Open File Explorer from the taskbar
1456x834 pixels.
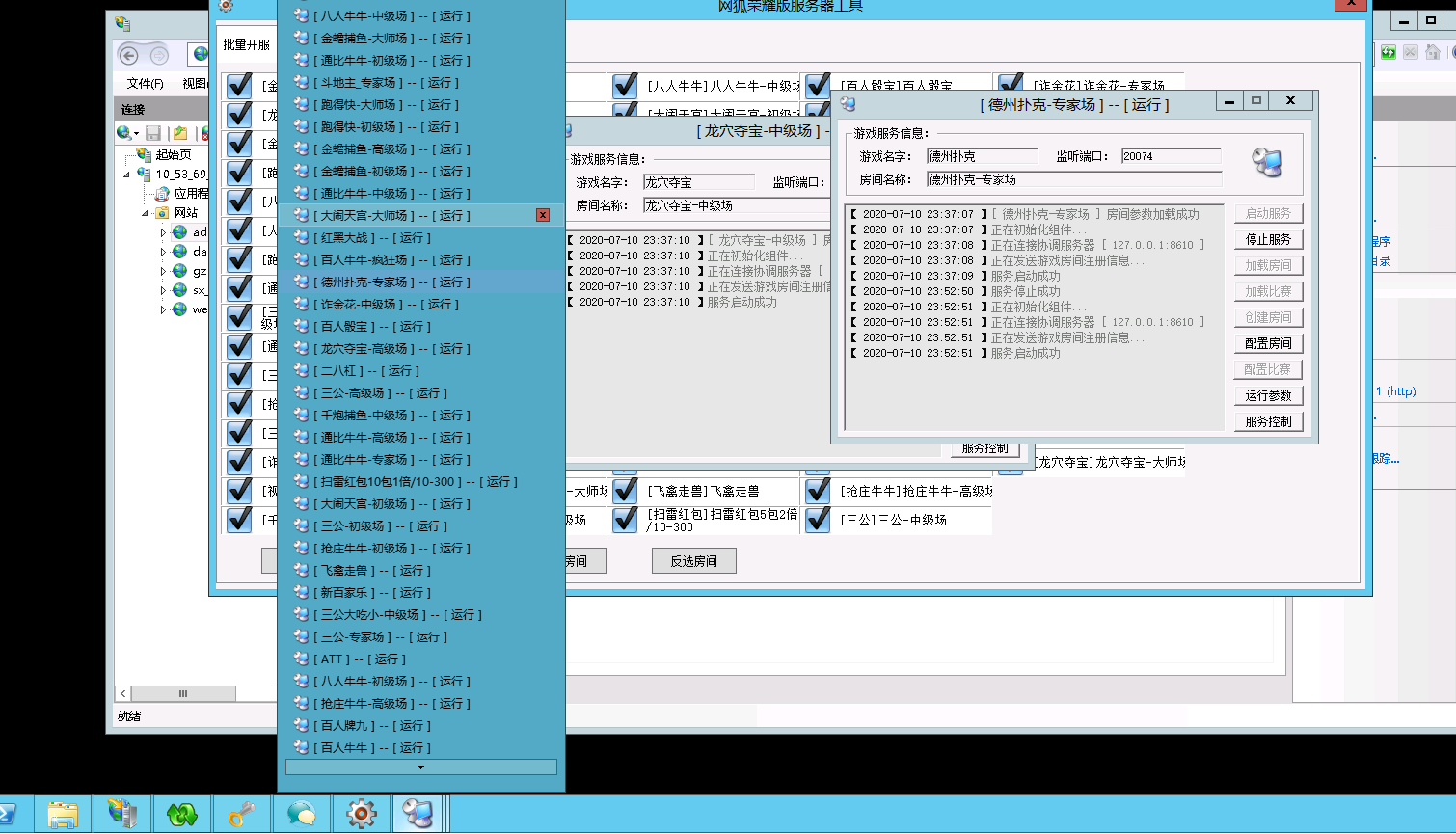[63, 814]
